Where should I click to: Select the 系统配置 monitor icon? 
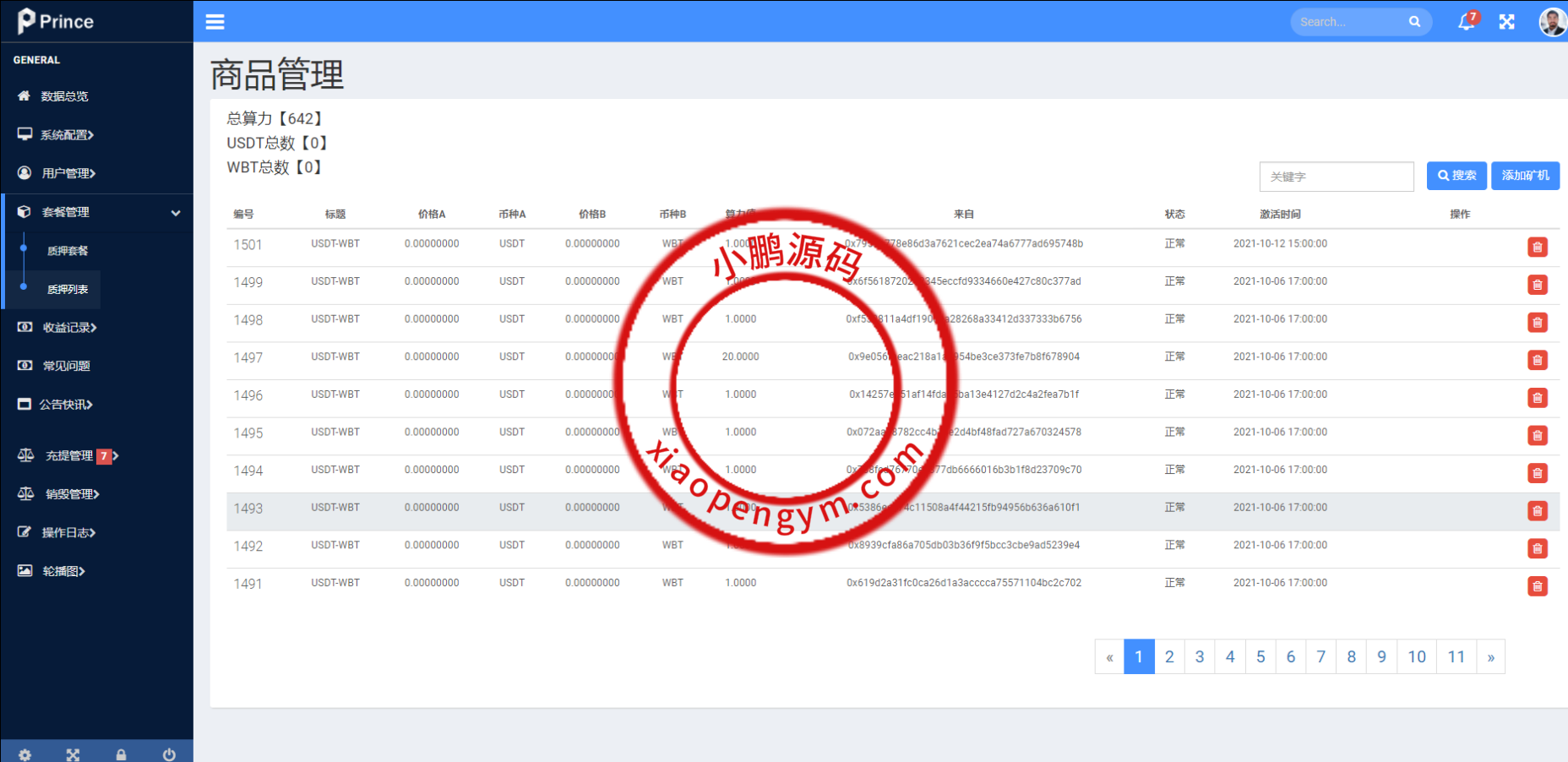click(x=24, y=134)
